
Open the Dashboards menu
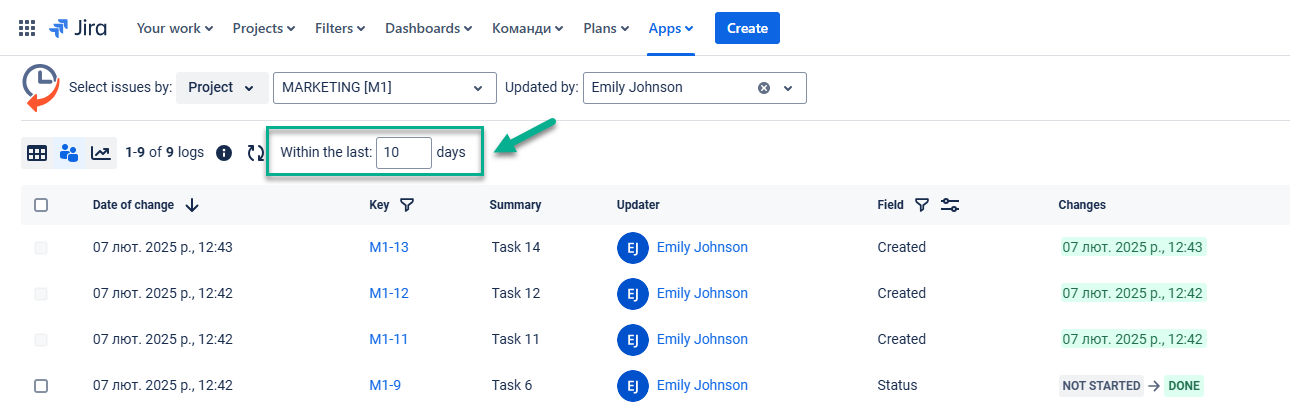point(429,28)
